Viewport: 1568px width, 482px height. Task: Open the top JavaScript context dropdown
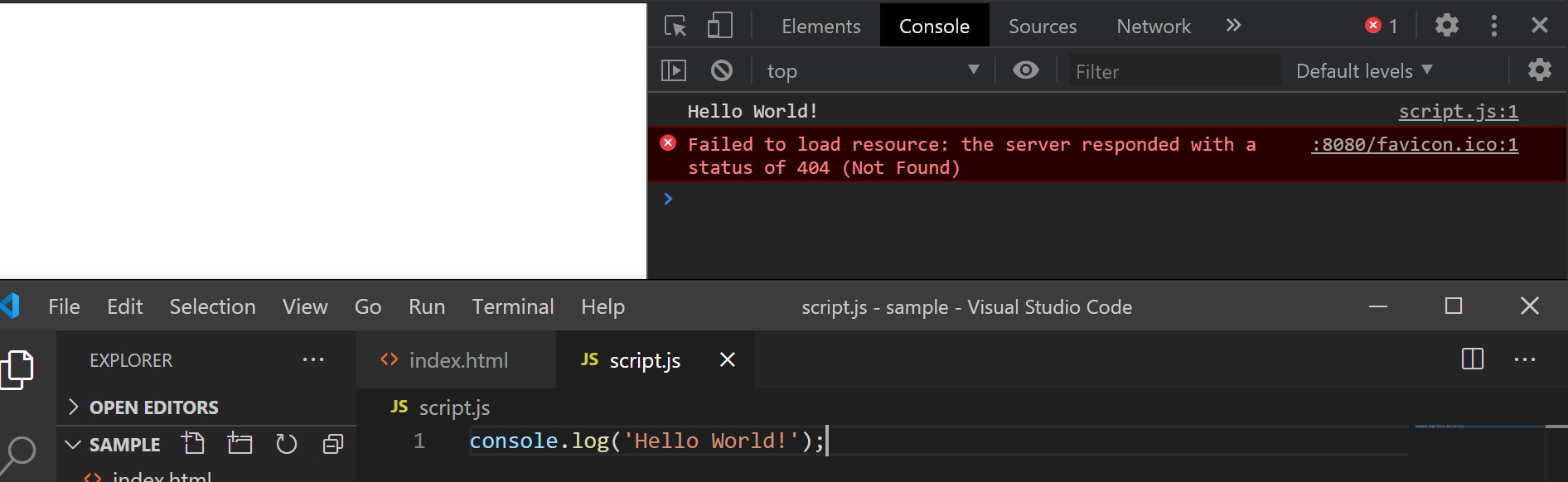coord(872,71)
